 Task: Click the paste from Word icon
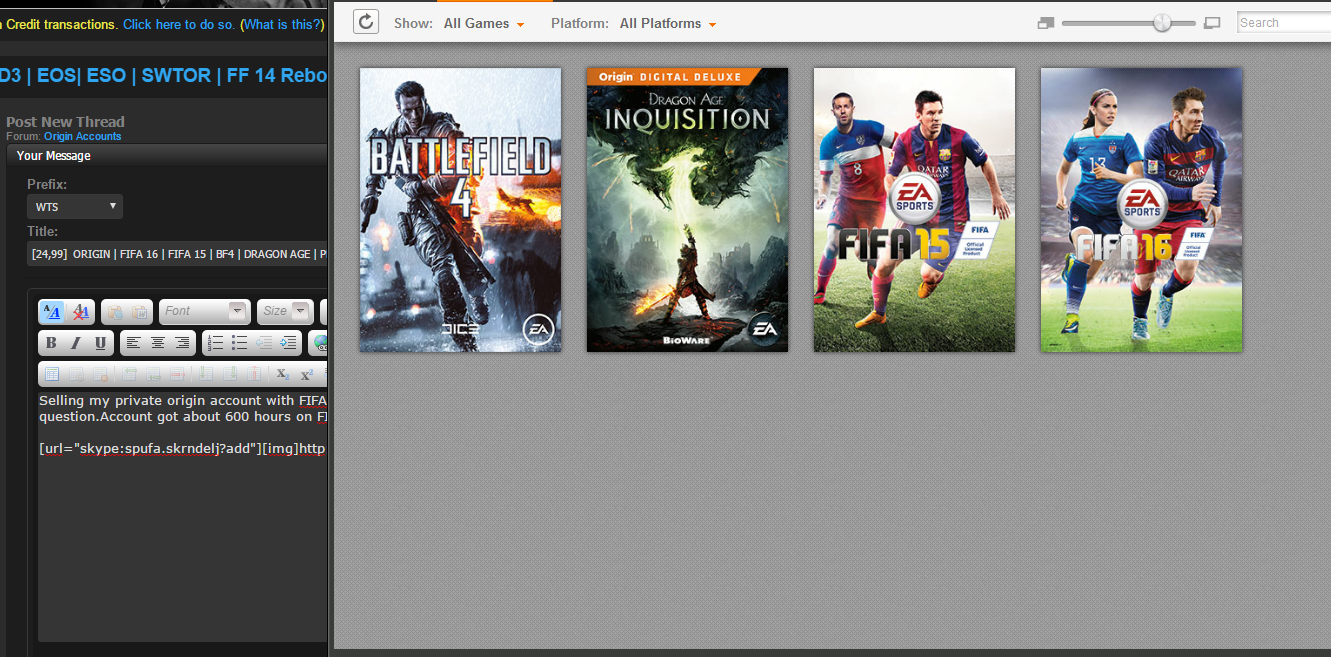(140, 312)
